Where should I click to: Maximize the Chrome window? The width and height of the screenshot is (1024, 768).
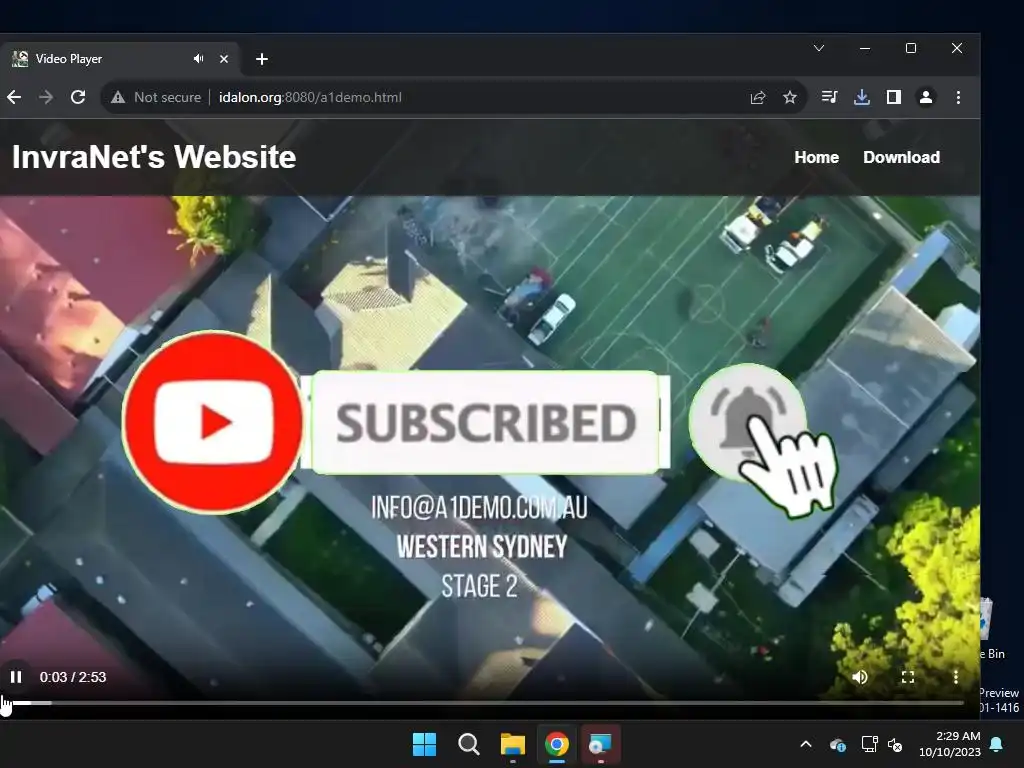[x=911, y=48]
